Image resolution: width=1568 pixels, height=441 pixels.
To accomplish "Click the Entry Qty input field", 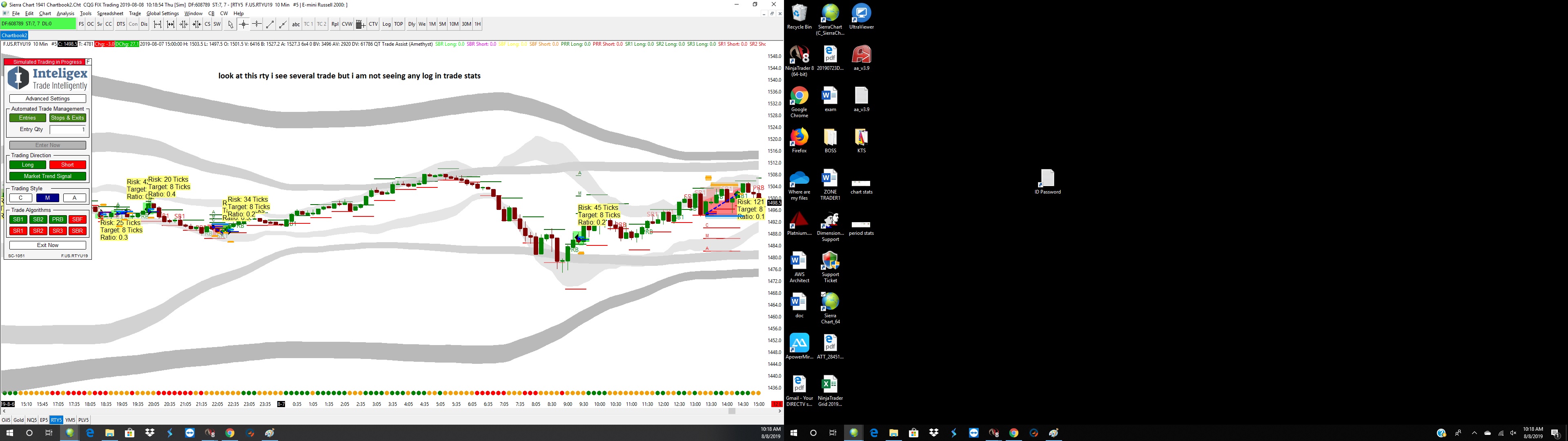I will (x=67, y=130).
